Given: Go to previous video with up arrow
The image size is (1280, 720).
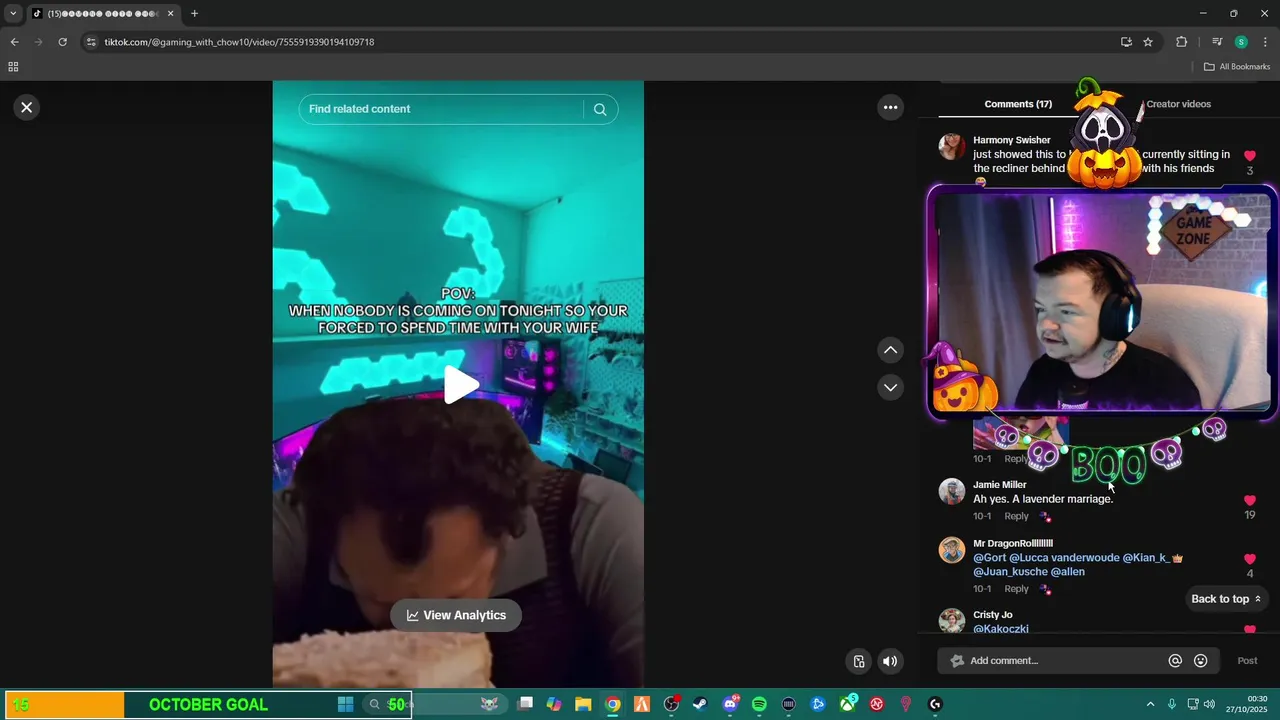Looking at the screenshot, I should (890, 350).
